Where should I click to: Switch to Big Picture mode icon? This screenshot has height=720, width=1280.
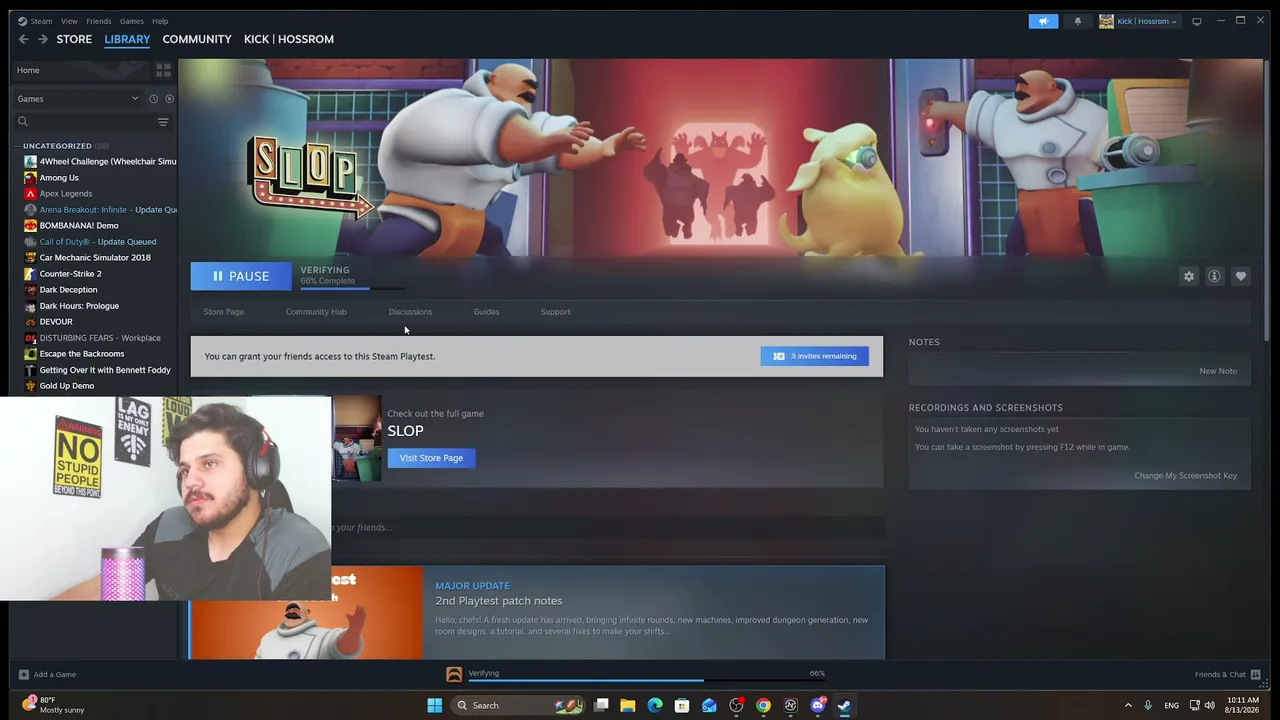point(1196,21)
